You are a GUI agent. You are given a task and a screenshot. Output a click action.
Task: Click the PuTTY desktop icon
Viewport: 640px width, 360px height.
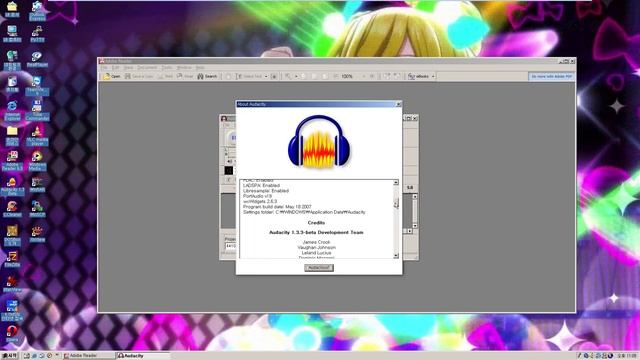37,34
